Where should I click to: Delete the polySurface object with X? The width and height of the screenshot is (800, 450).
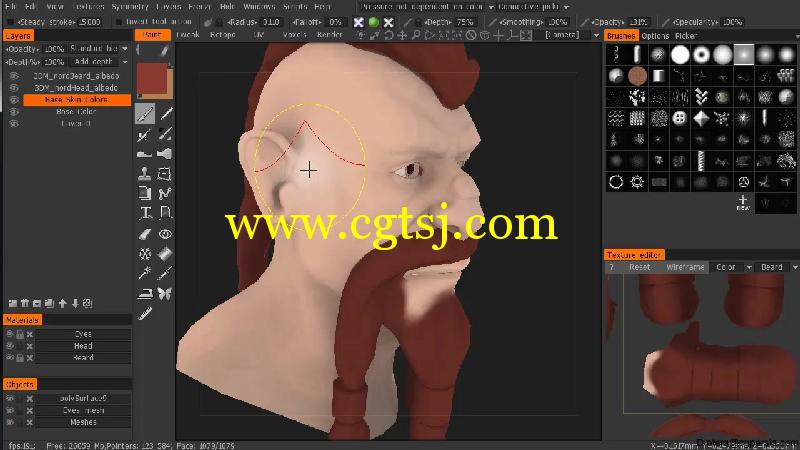[30, 398]
